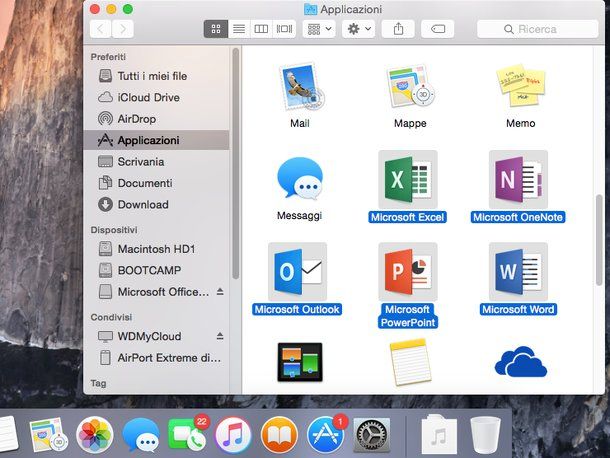This screenshot has width=610, height=458.
Task: Open iTunes from the Dock
Action: (x=233, y=435)
